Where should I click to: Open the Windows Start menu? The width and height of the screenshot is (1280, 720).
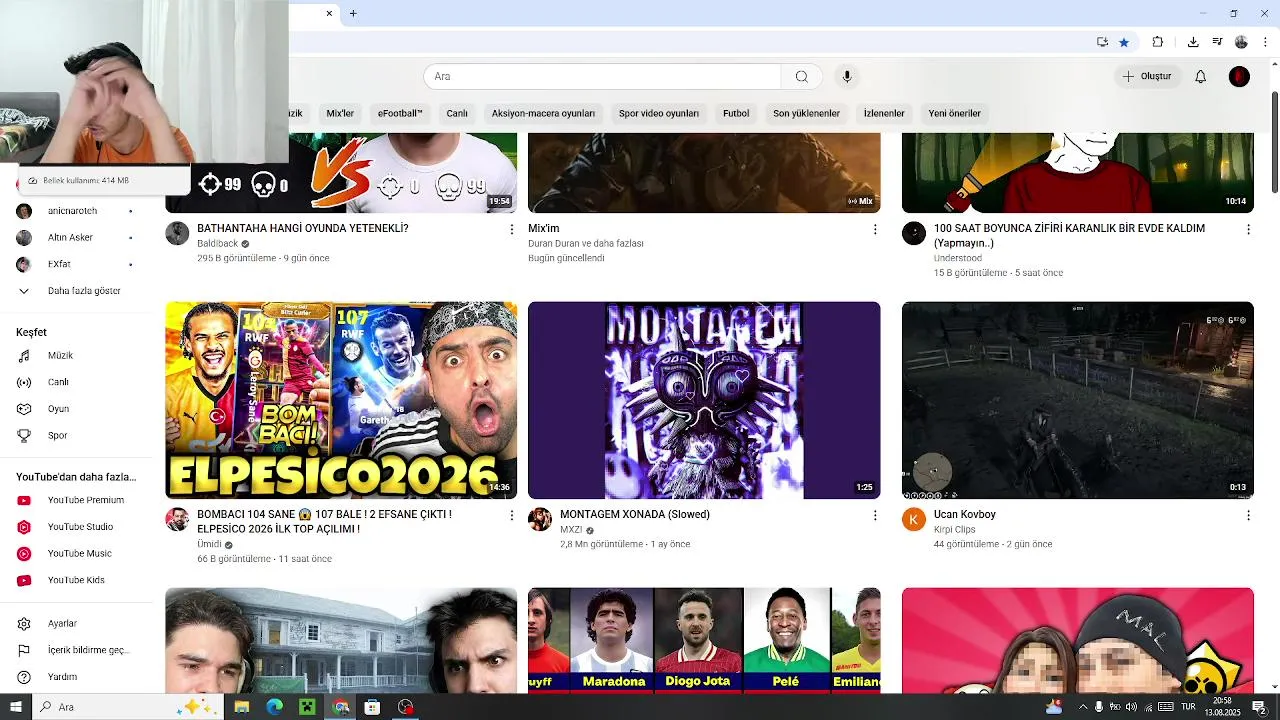tap(16, 707)
